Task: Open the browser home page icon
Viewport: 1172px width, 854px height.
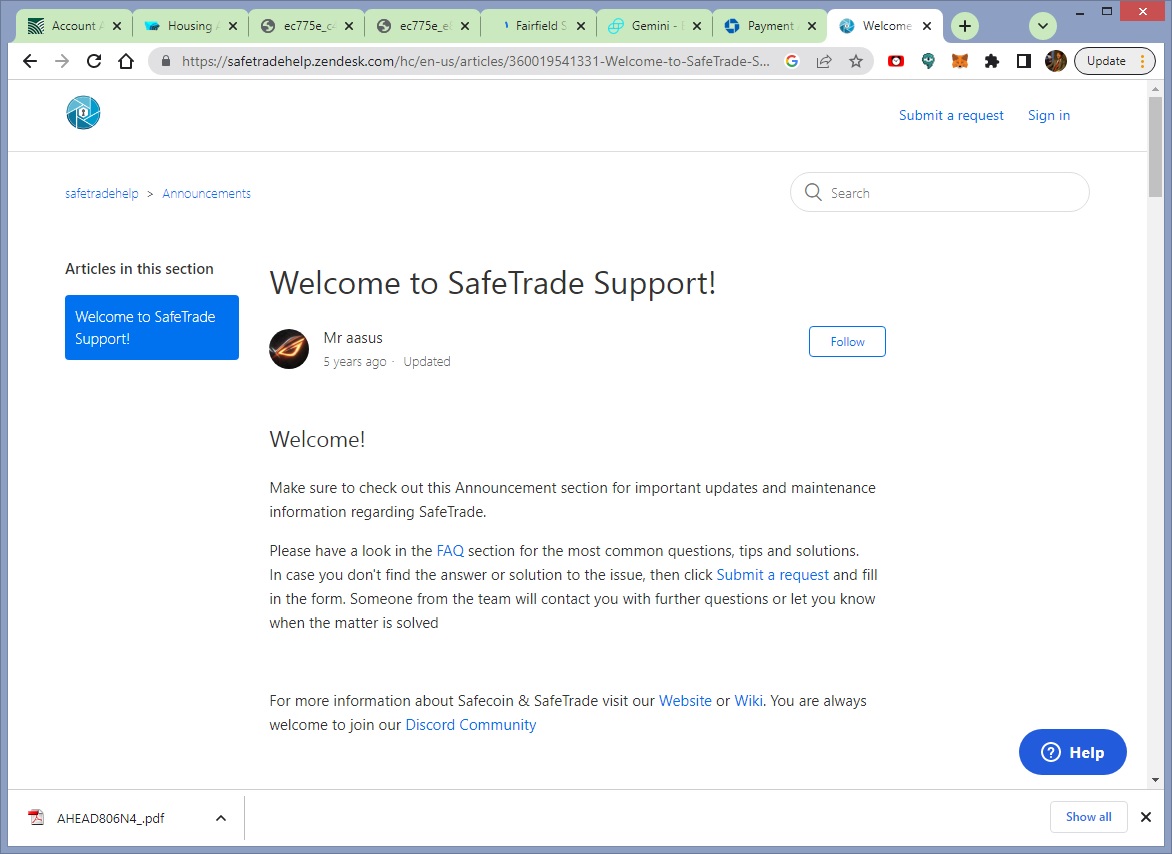Action: click(x=126, y=61)
